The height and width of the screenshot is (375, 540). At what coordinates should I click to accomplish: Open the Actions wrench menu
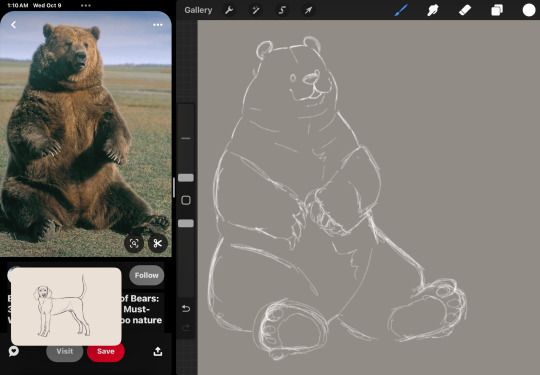click(x=229, y=10)
